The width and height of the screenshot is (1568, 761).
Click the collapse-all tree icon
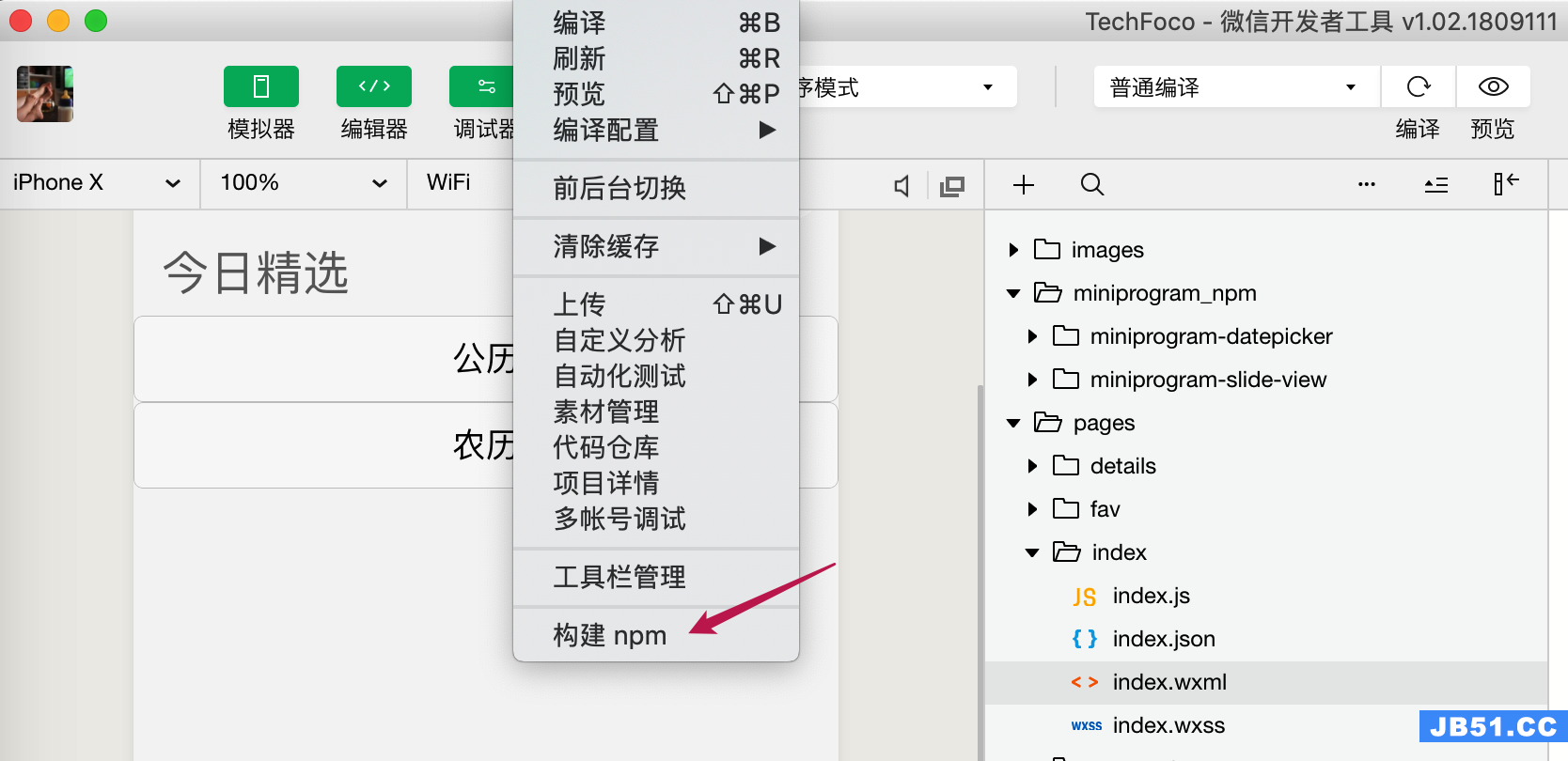click(1436, 184)
